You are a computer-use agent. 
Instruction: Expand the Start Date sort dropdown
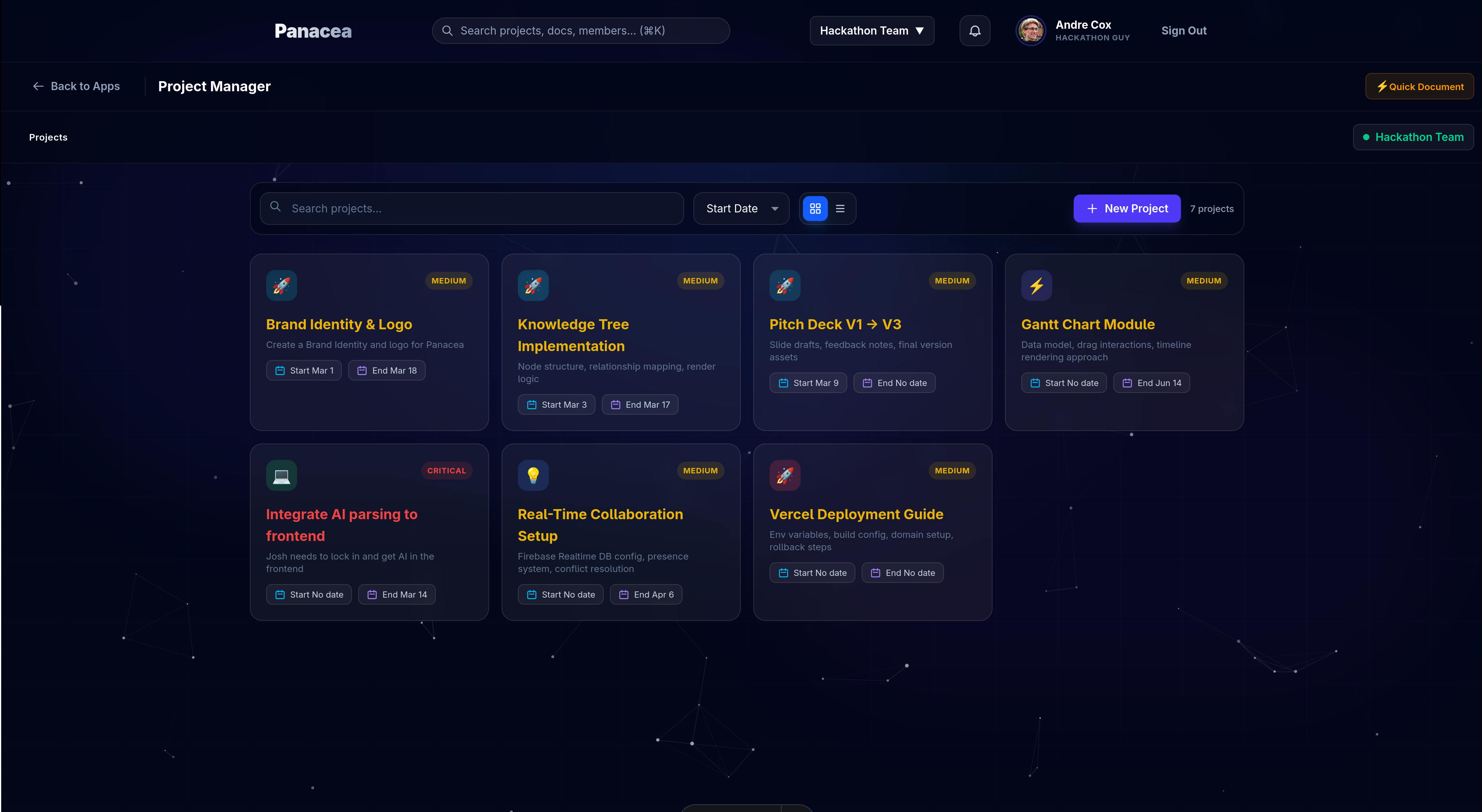[x=741, y=209]
